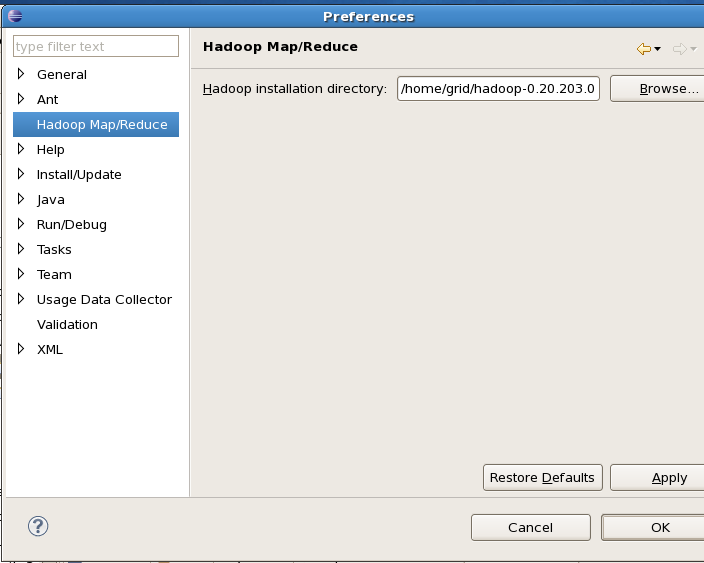
Task: Select the Validation preferences entry
Action: (x=67, y=325)
